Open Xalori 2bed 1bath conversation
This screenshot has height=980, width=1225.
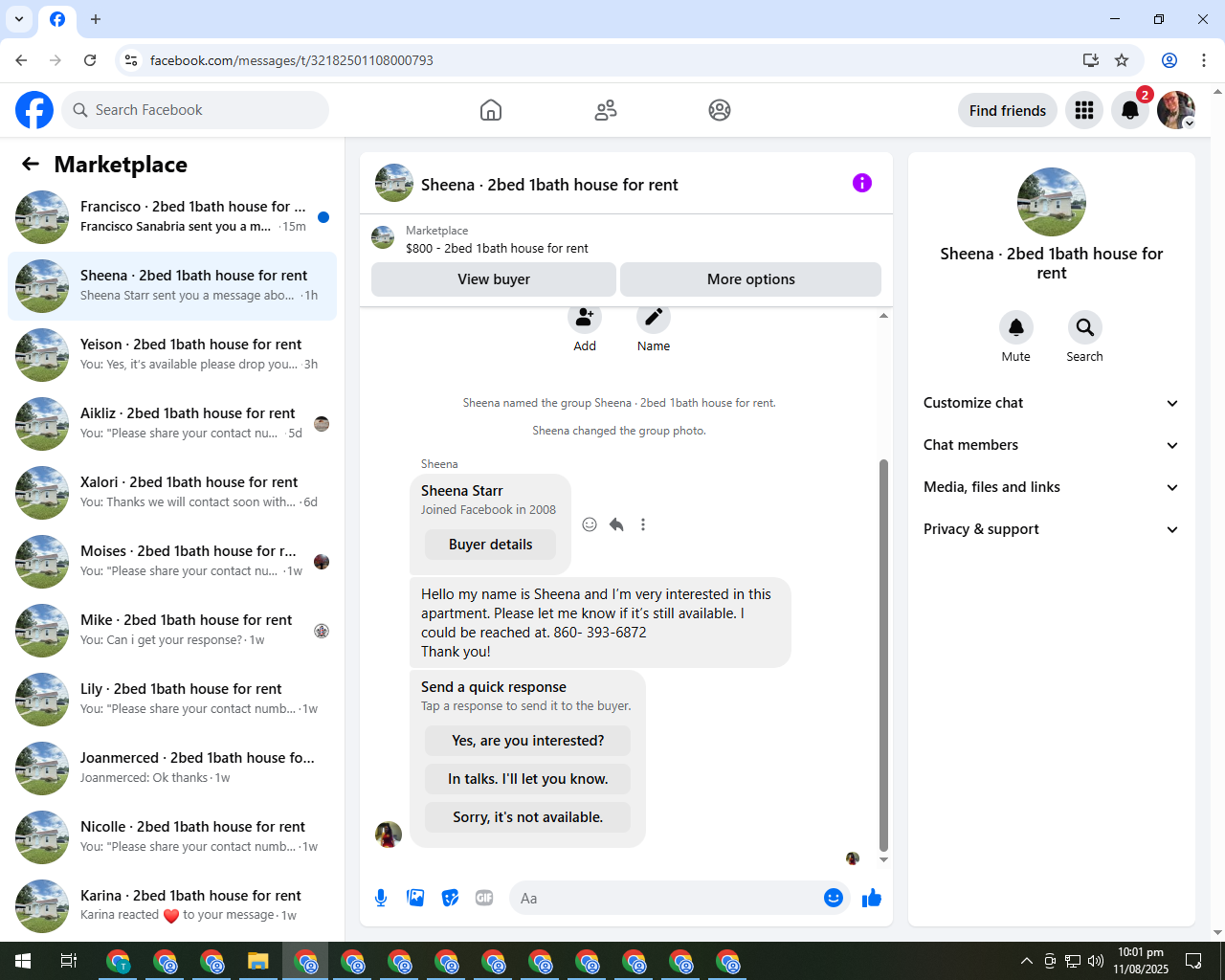(172, 493)
